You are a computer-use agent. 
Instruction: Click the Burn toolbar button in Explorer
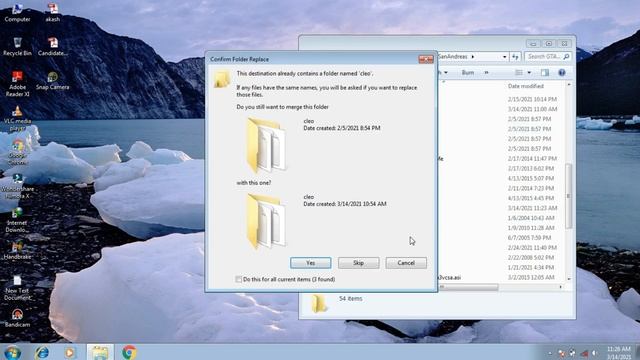tap(468, 73)
